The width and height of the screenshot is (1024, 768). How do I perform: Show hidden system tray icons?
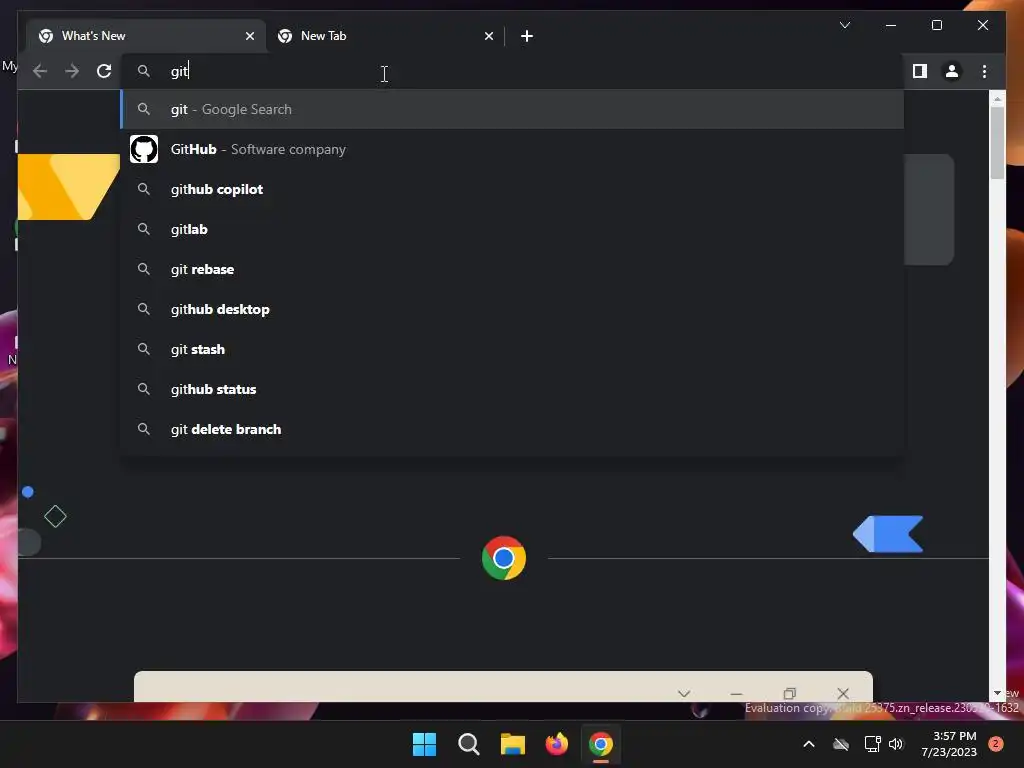click(x=808, y=744)
